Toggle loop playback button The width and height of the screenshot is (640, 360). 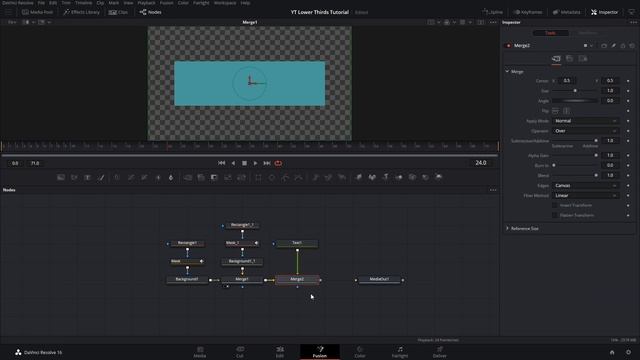point(278,163)
